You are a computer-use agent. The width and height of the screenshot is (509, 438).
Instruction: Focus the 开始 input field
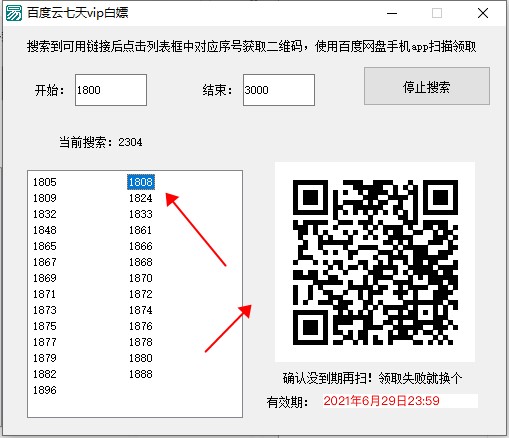point(111,90)
